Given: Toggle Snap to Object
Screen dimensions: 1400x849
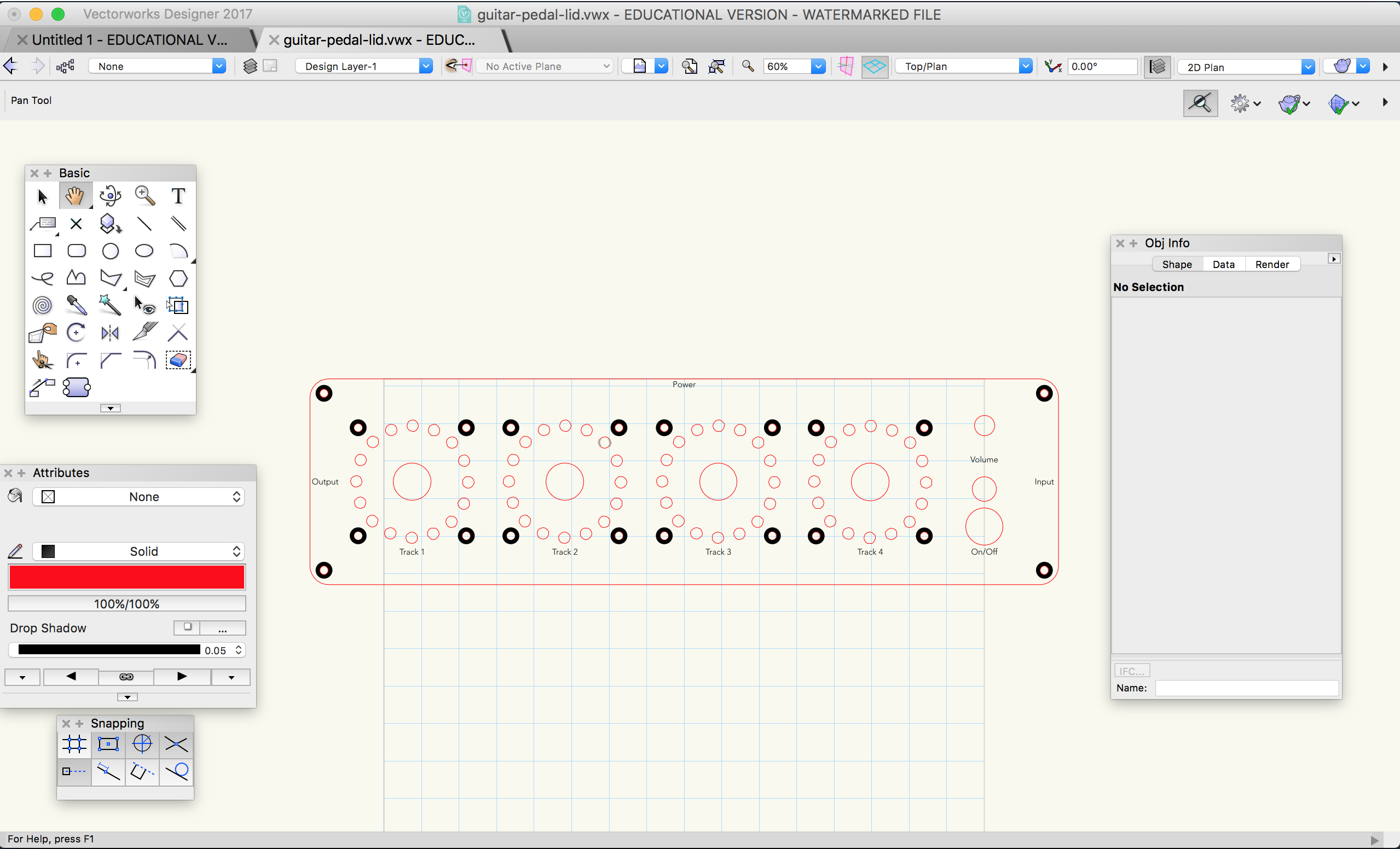Looking at the screenshot, I should 108,744.
